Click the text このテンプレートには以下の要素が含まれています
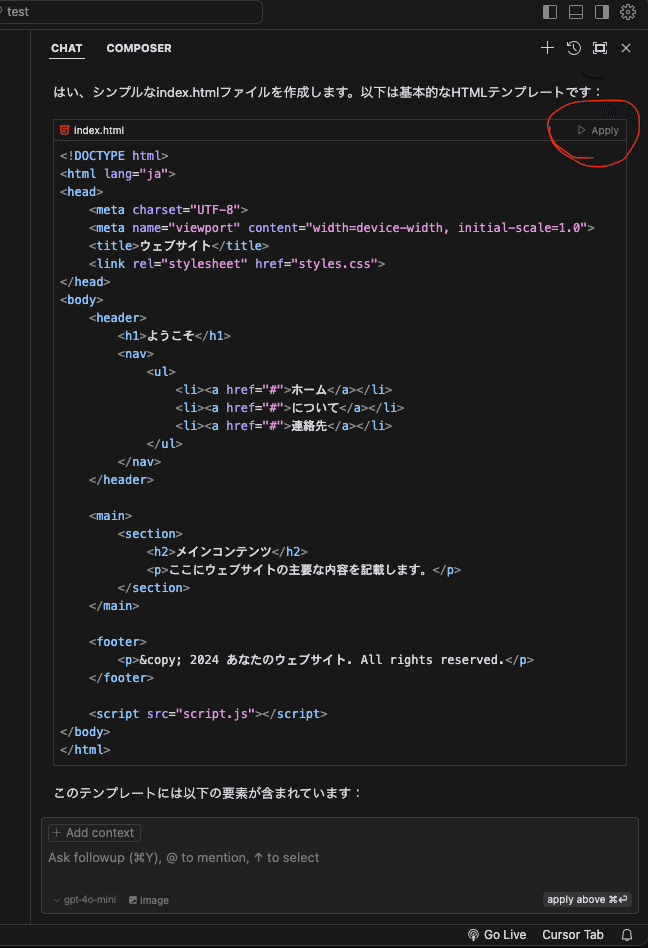648x948 pixels. [207, 793]
